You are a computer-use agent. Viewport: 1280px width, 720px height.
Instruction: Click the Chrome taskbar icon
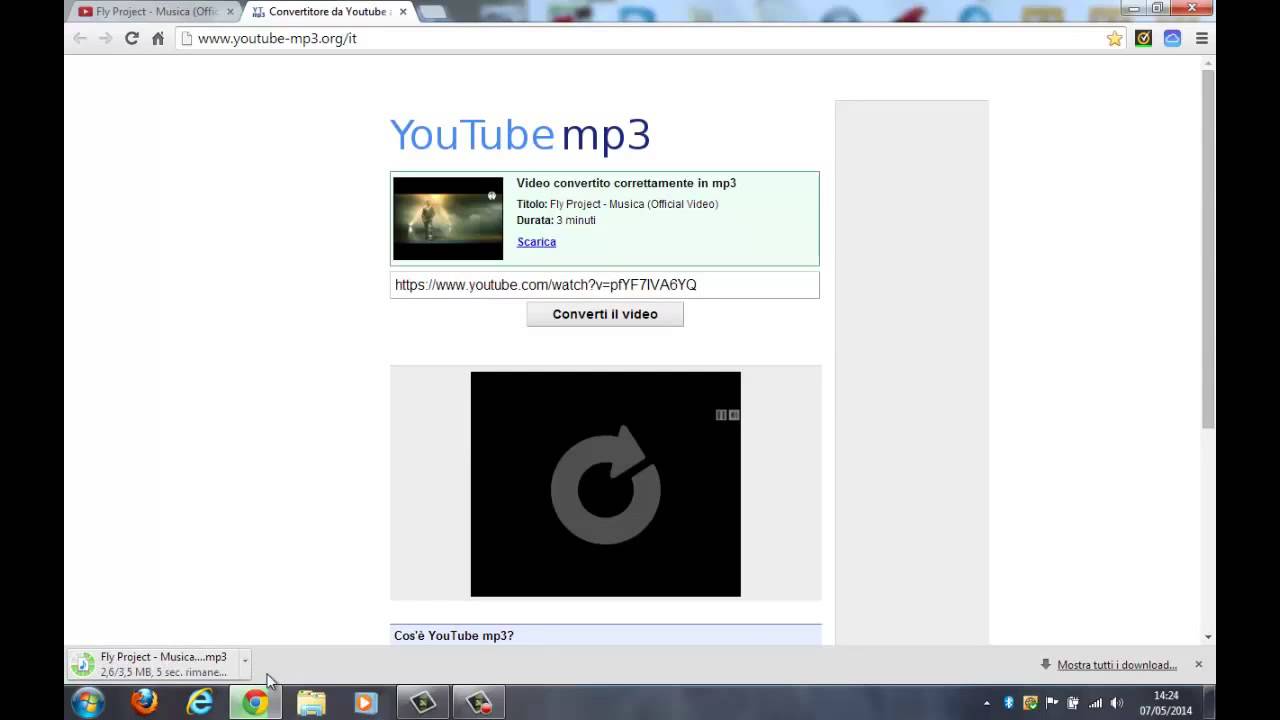[x=256, y=703]
